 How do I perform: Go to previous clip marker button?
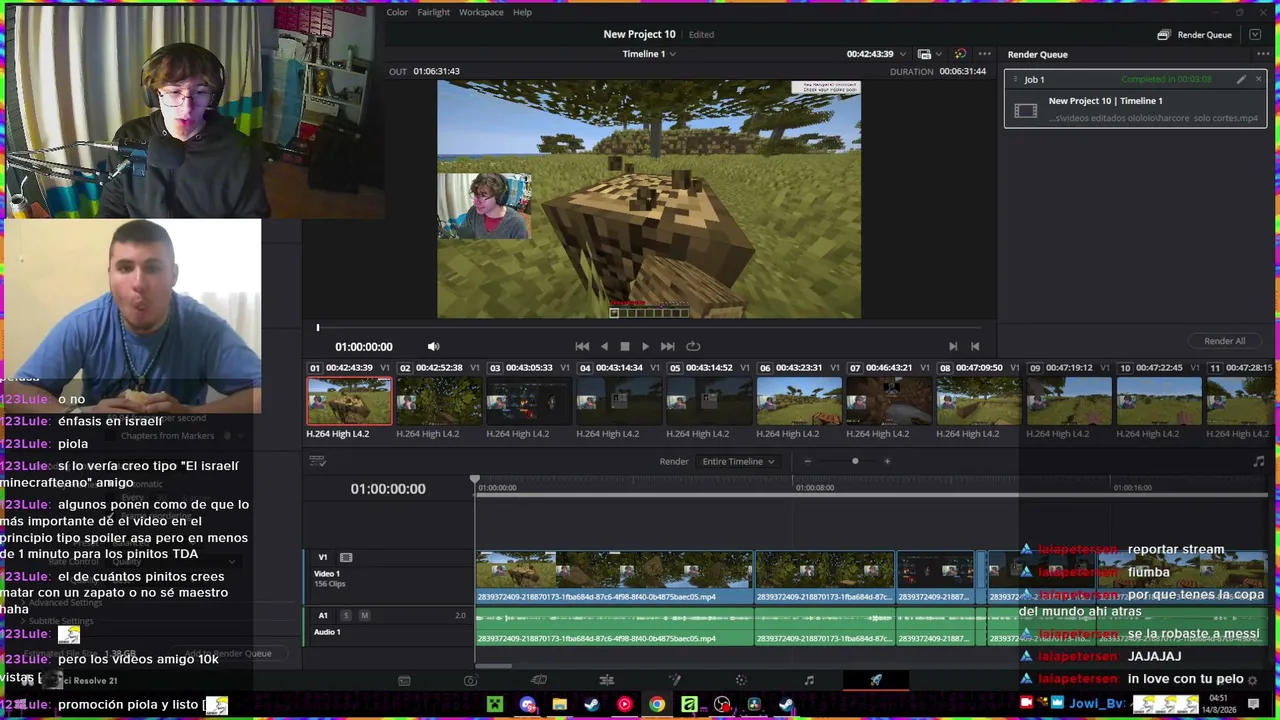975,347
